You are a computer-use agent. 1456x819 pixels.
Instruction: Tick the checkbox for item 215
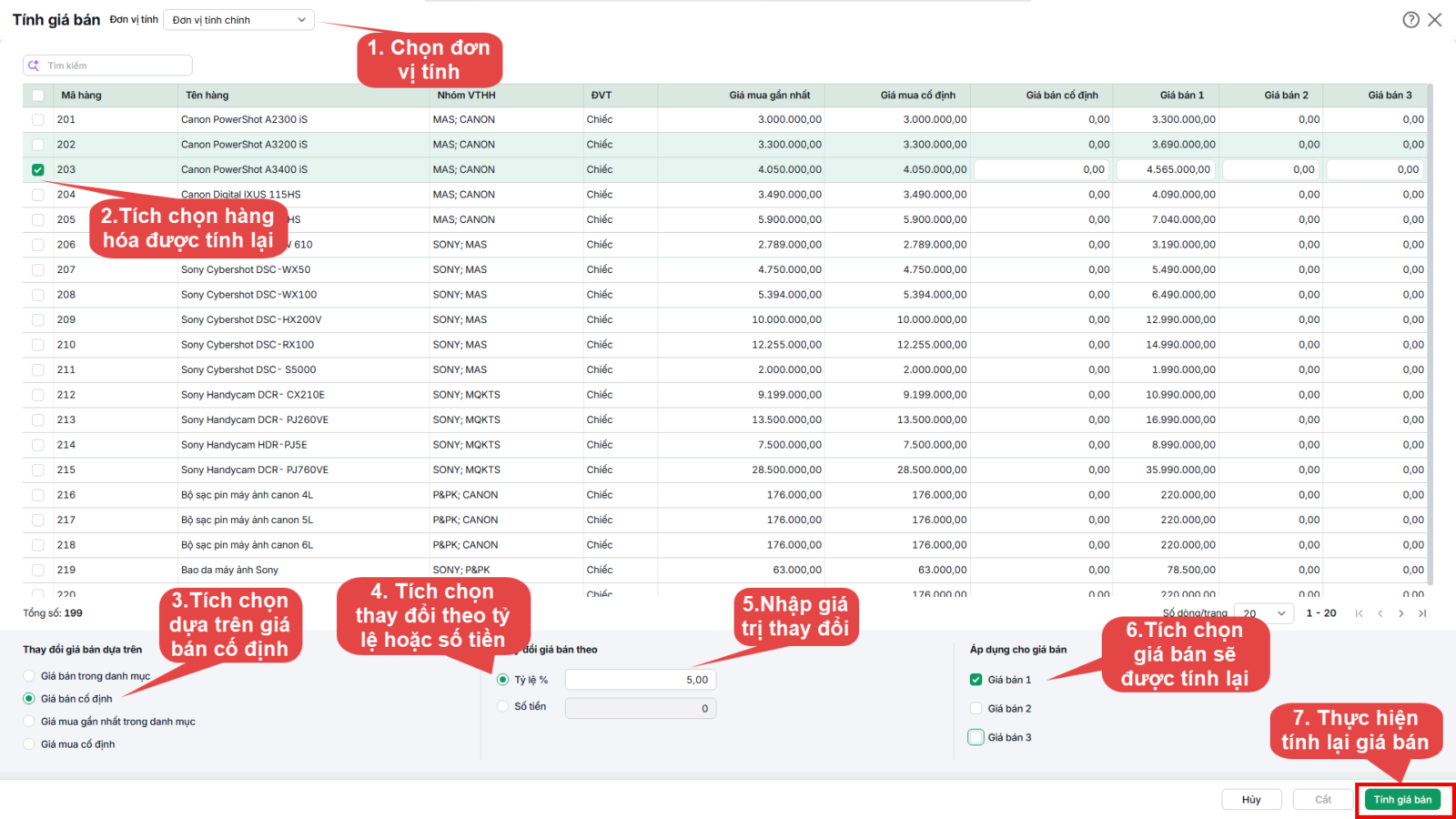point(37,470)
